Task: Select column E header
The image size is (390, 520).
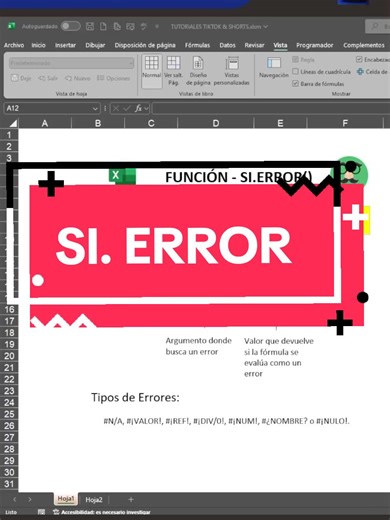Action: [x=280, y=123]
